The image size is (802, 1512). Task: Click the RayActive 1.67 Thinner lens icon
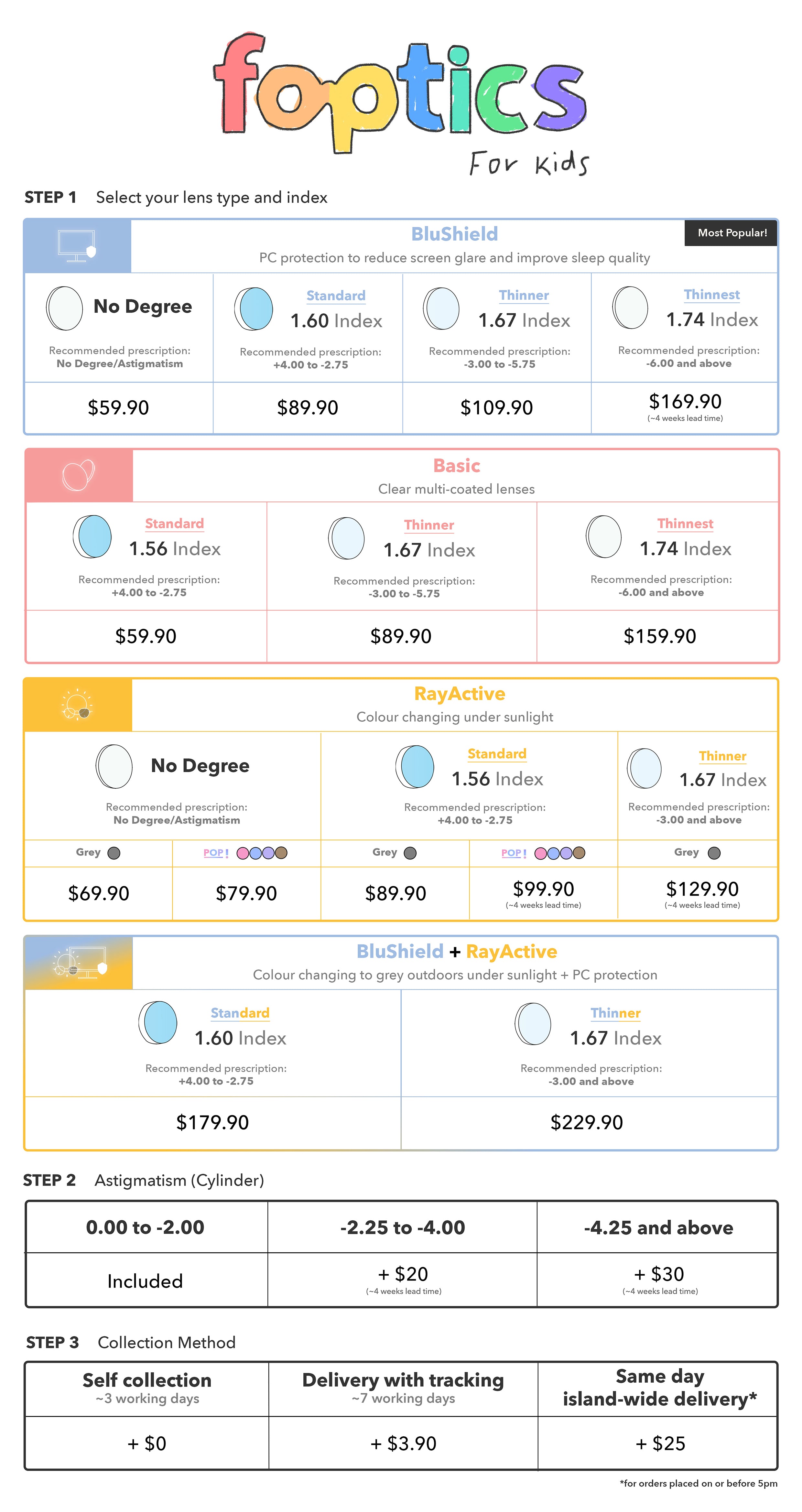coord(644,768)
